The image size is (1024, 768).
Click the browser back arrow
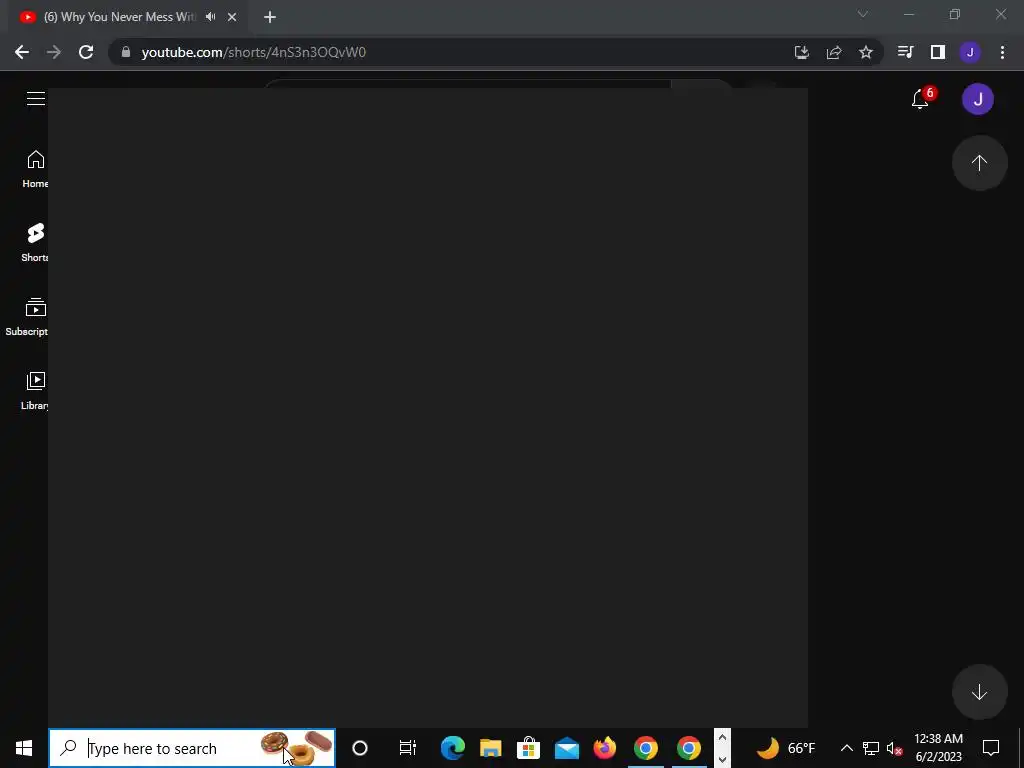[22, 52]
